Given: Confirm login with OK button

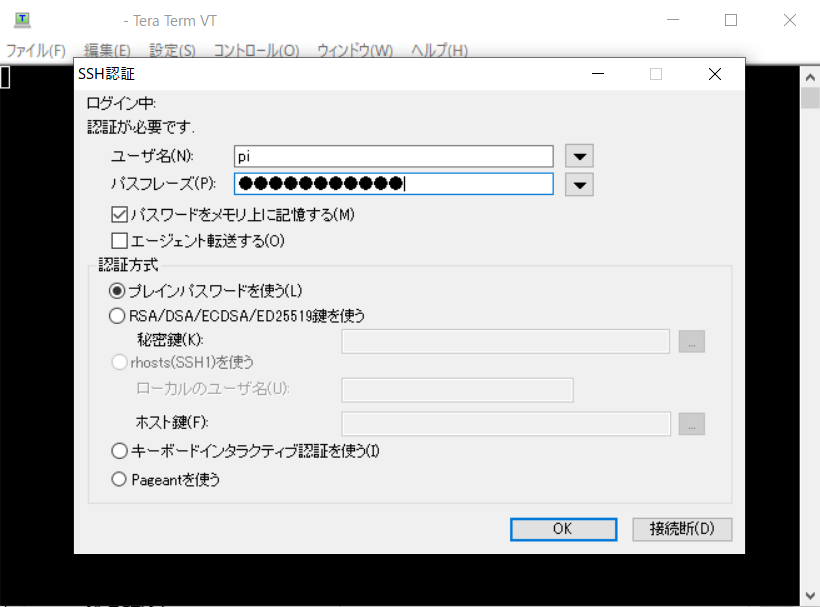Looking at the screenshot, I should (563, 529).
